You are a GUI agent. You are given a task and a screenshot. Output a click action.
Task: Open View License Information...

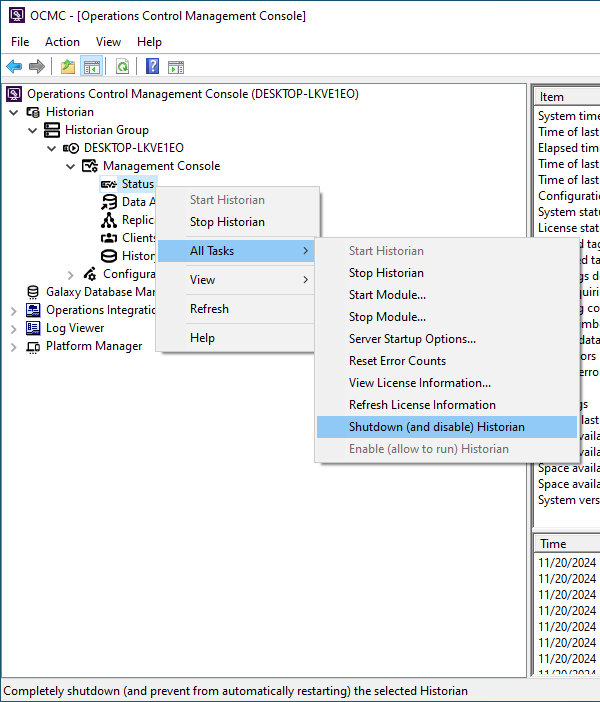pos(447,383)
